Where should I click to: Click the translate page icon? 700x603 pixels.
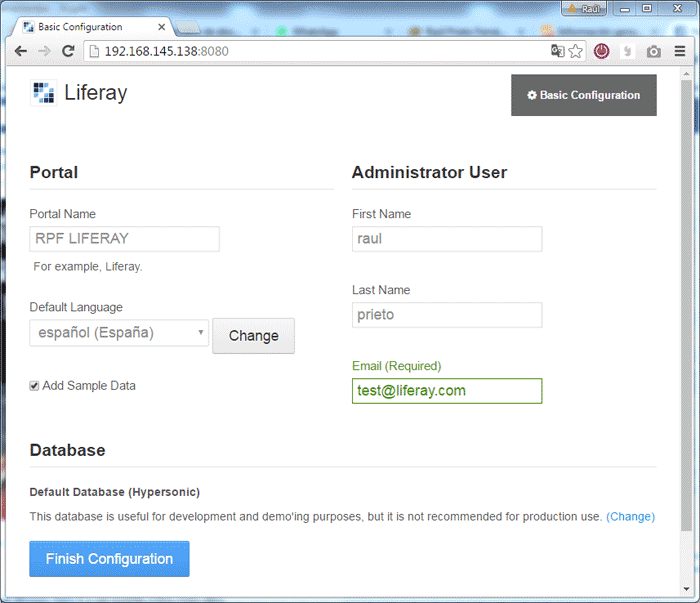pos(558,51)
